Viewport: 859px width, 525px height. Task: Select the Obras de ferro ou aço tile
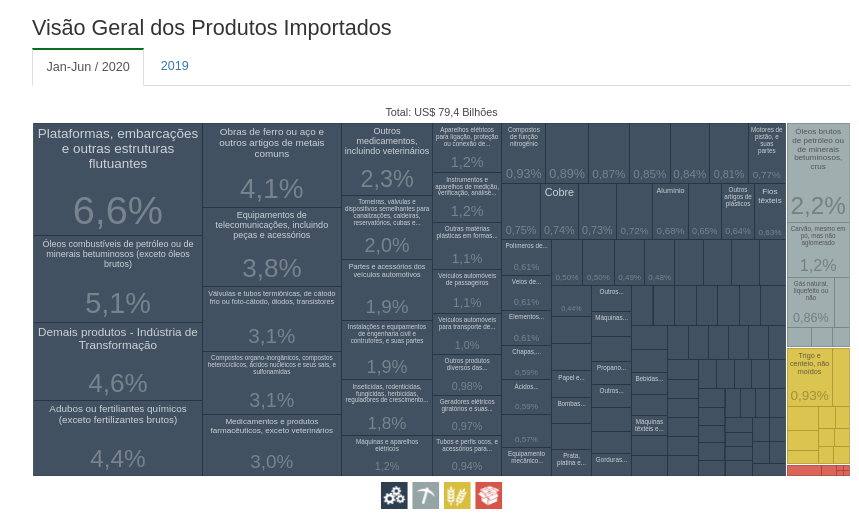(x=272, y=165)
